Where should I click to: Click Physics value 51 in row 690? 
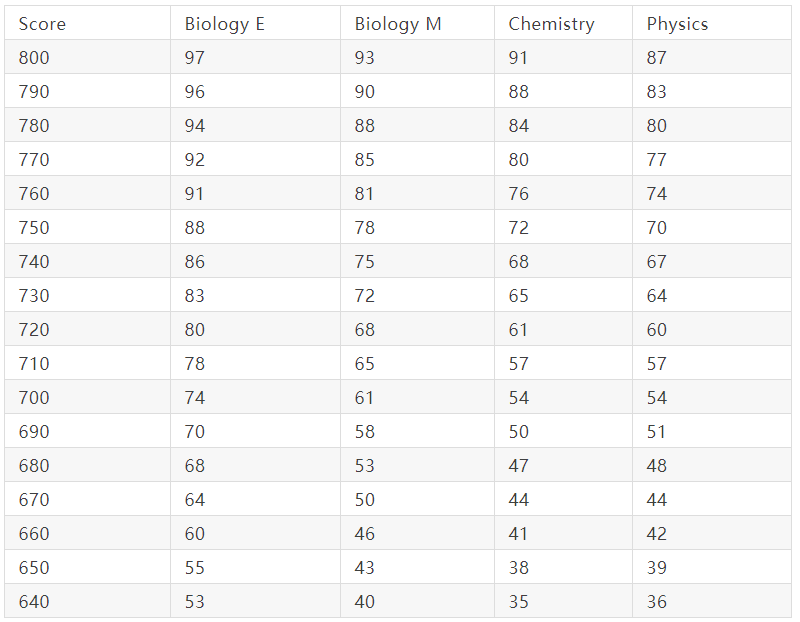(657, 432)
